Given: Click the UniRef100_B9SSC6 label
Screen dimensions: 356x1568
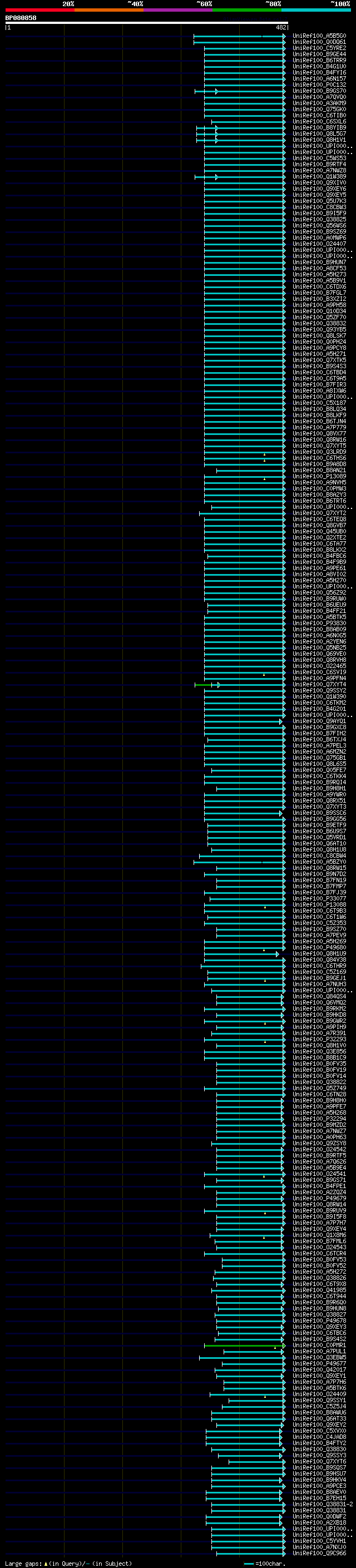Looking at the screenshot, I should 319,813.
